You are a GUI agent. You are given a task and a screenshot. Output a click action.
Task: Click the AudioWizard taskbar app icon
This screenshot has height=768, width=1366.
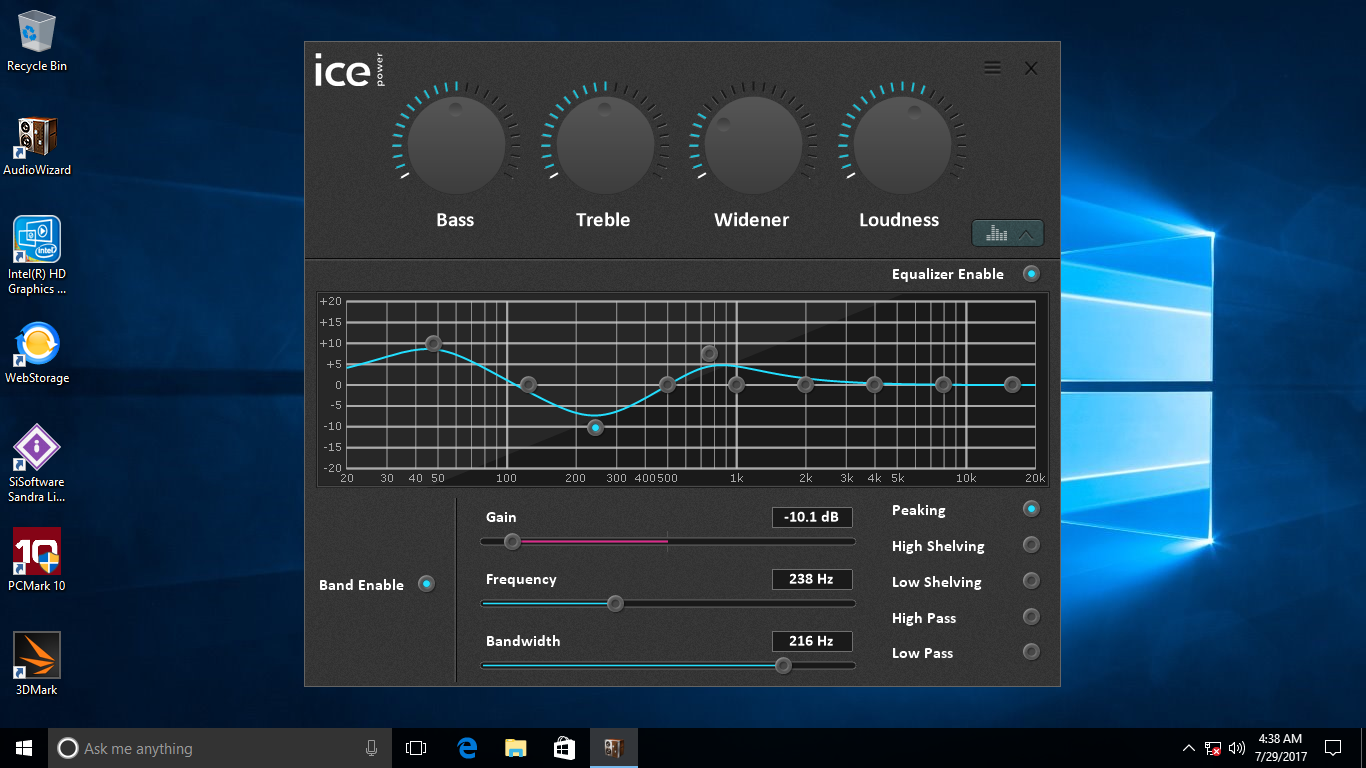(x=613, y=748)
